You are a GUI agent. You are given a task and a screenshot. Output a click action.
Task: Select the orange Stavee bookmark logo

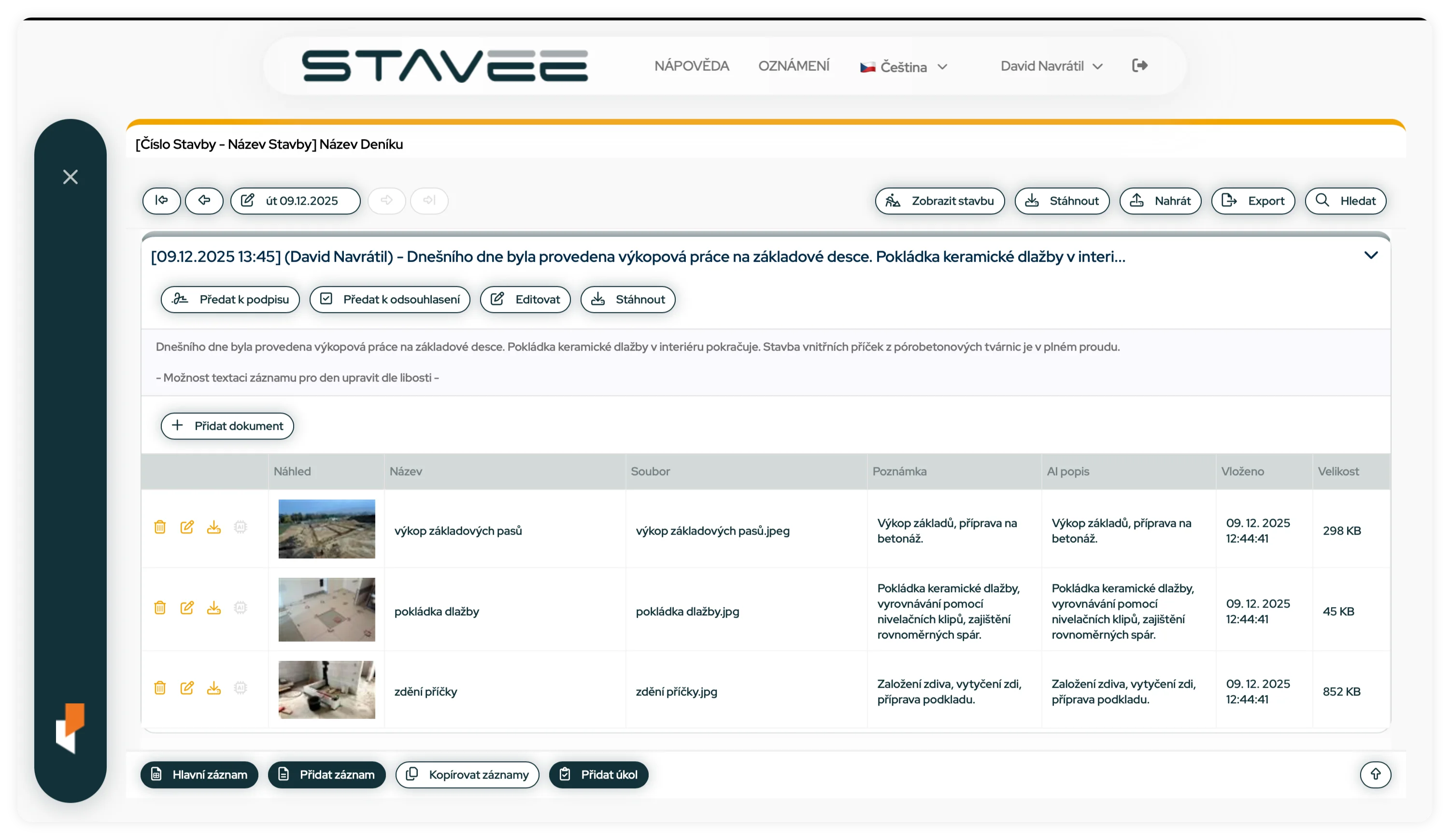pos(70,729)
